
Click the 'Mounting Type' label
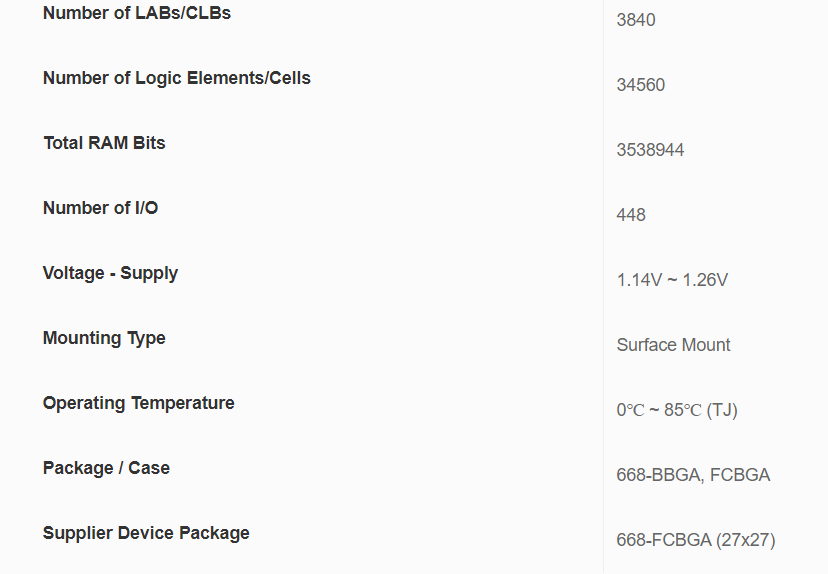point(104,338)
